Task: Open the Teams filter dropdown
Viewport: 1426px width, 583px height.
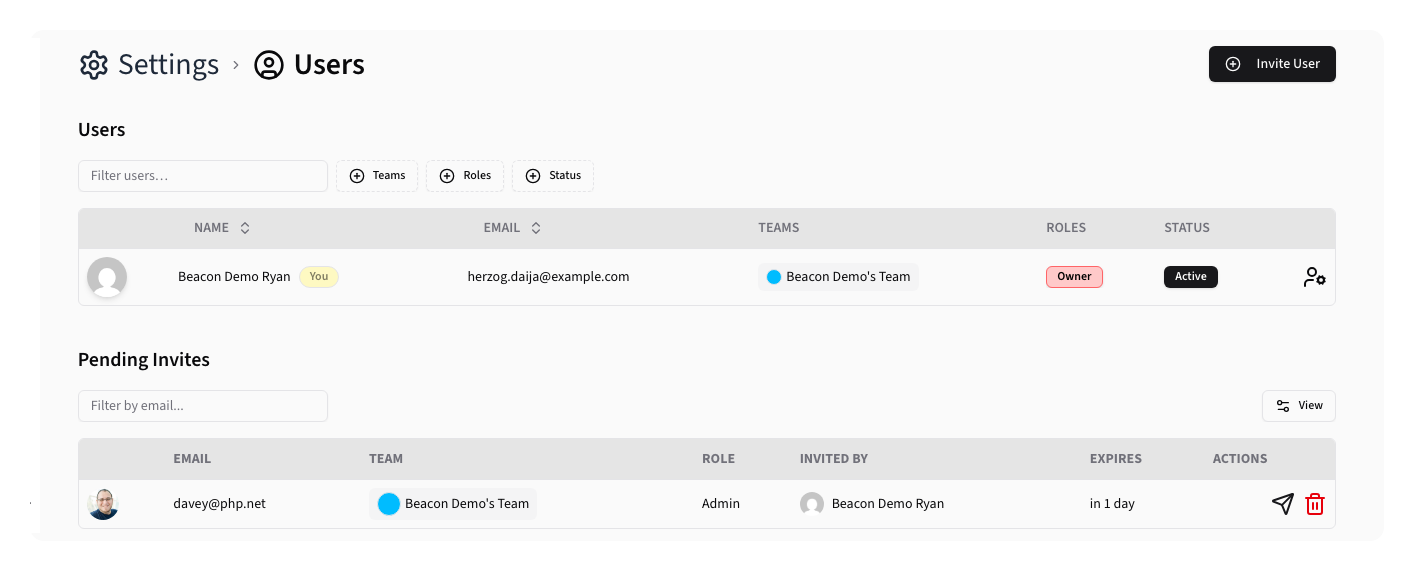Action: [377, 175]
